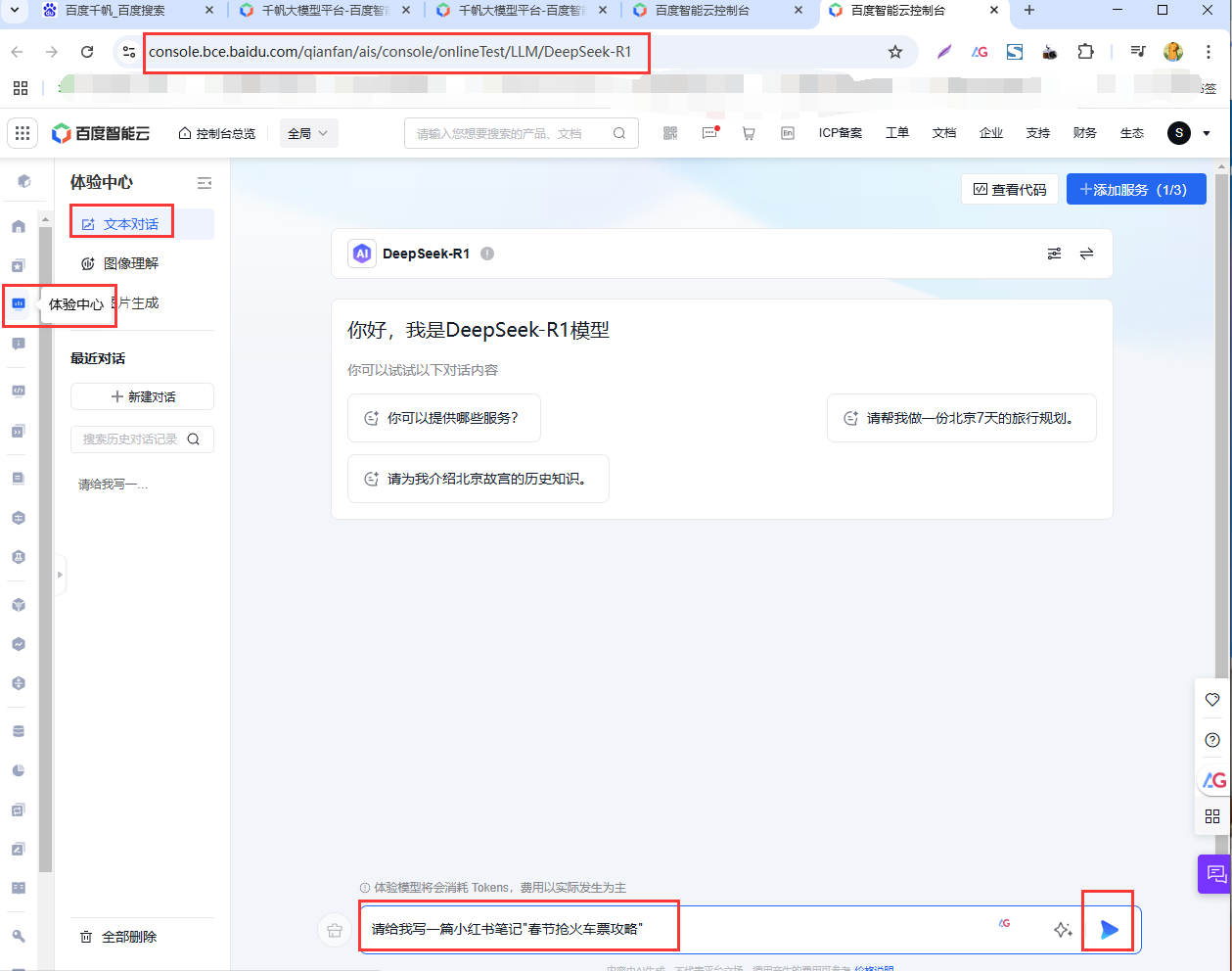The image size is (1232, 971).
Task: Open 财务 in the header
Action: tap(1085, 133)
